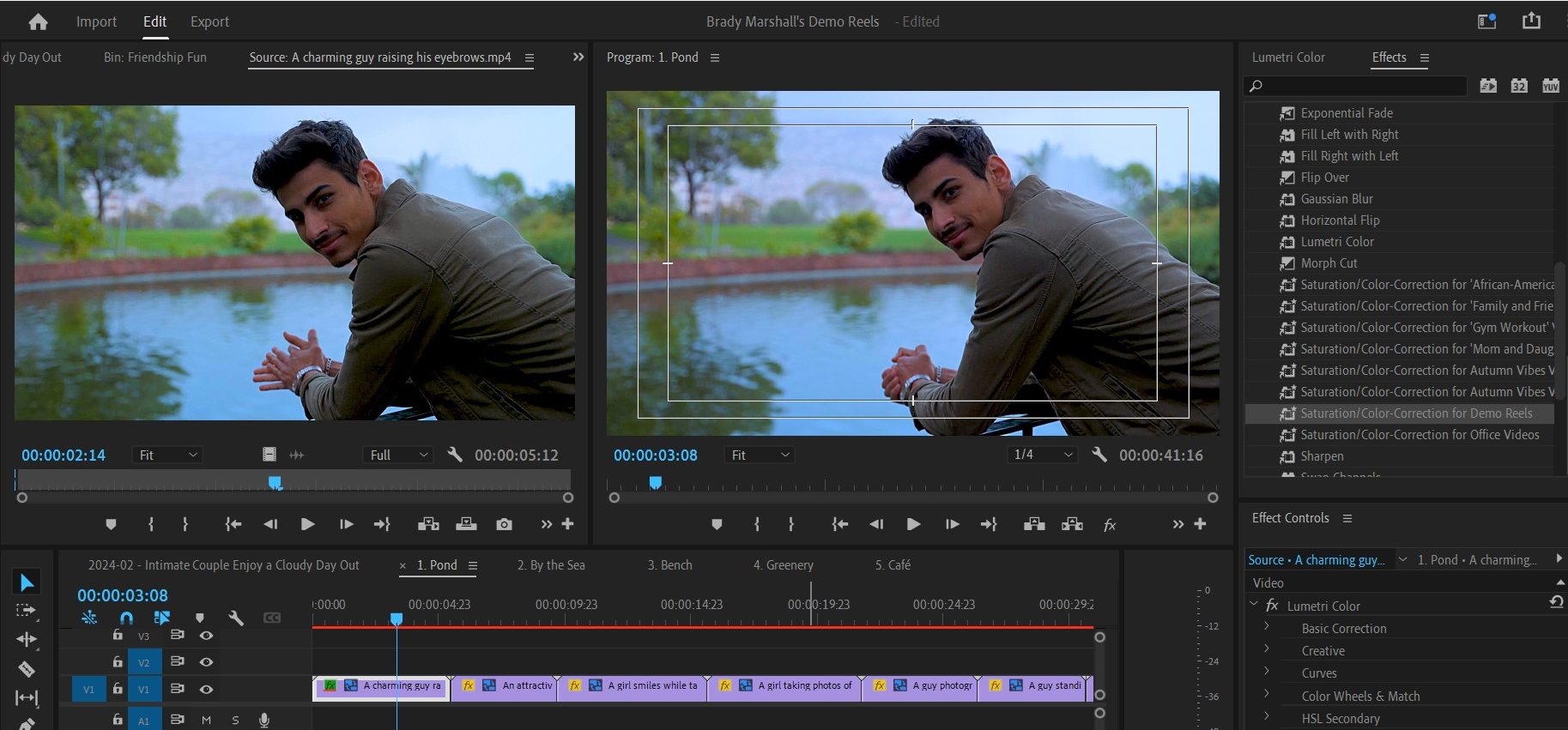1568x730 pixels.
Task: Toggle V2 track lock
Action: pyautogui.click(x=118, y=661)
